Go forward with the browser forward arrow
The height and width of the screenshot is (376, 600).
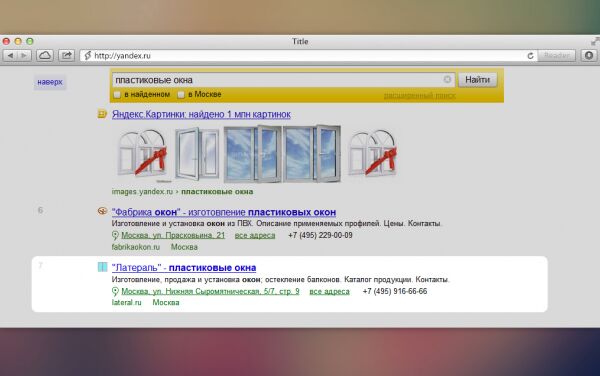click(24, 56)
